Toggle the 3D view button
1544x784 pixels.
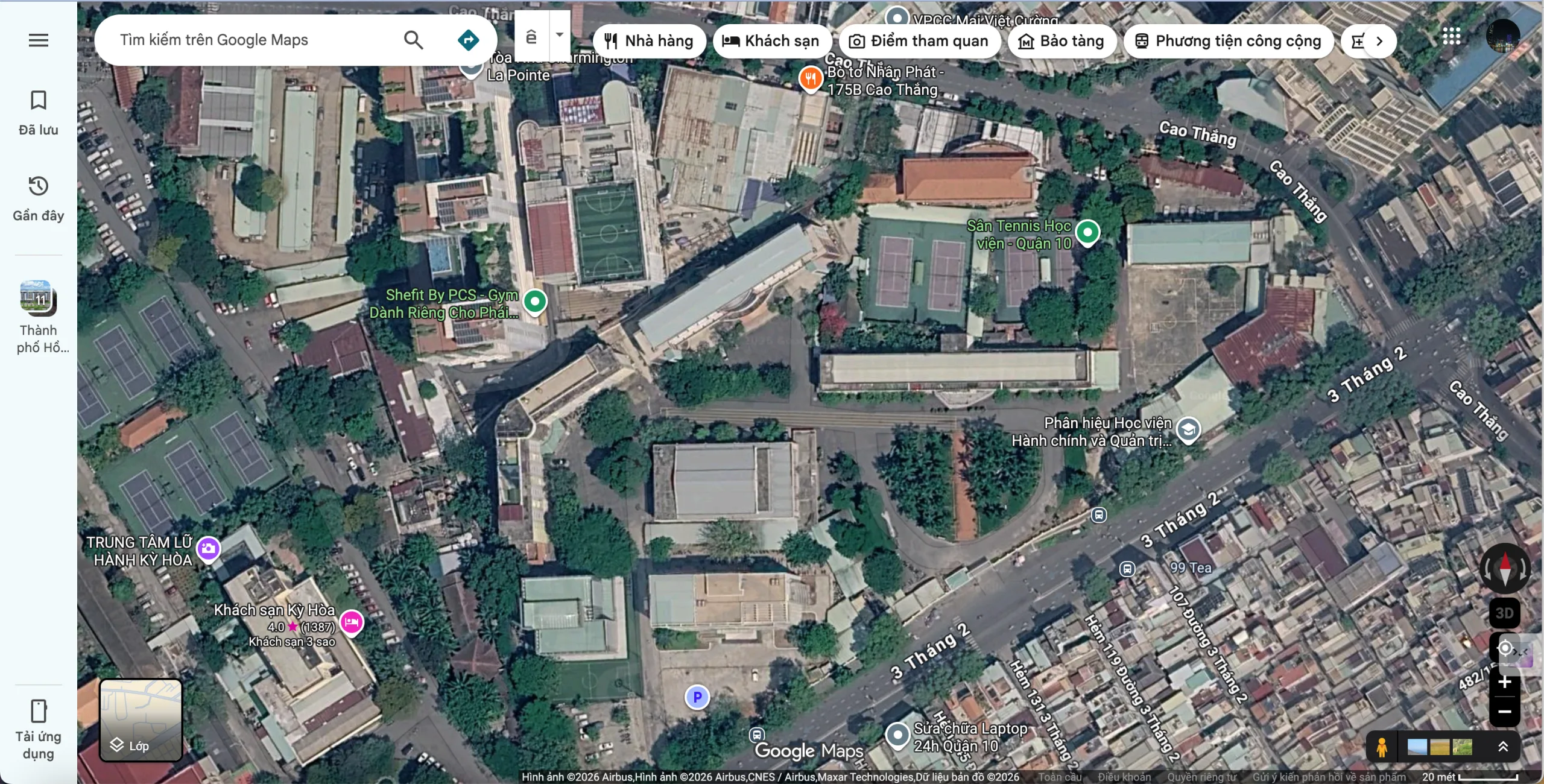coord(1505,613)
